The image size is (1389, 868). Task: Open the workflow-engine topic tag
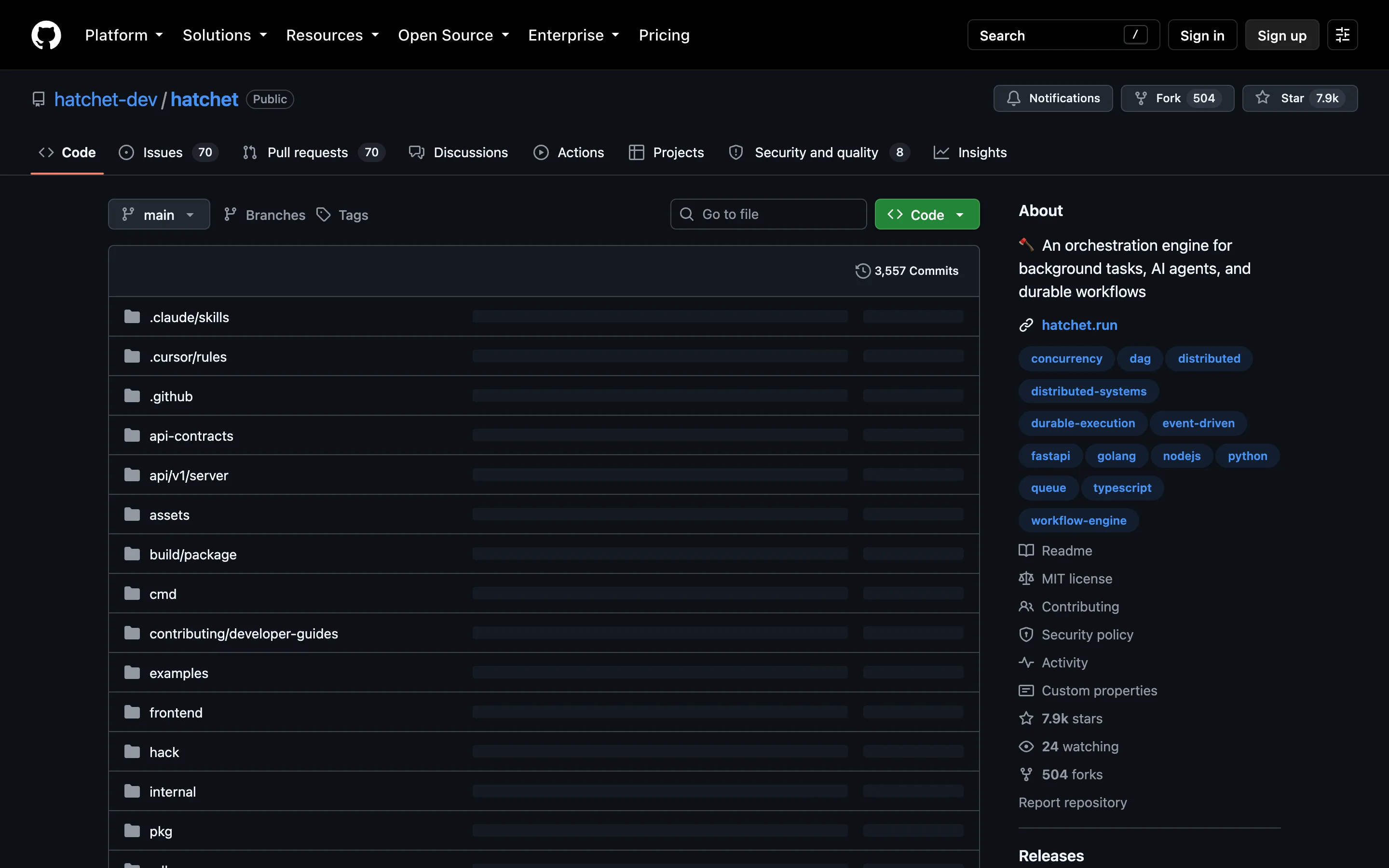tap(1078, 521)
